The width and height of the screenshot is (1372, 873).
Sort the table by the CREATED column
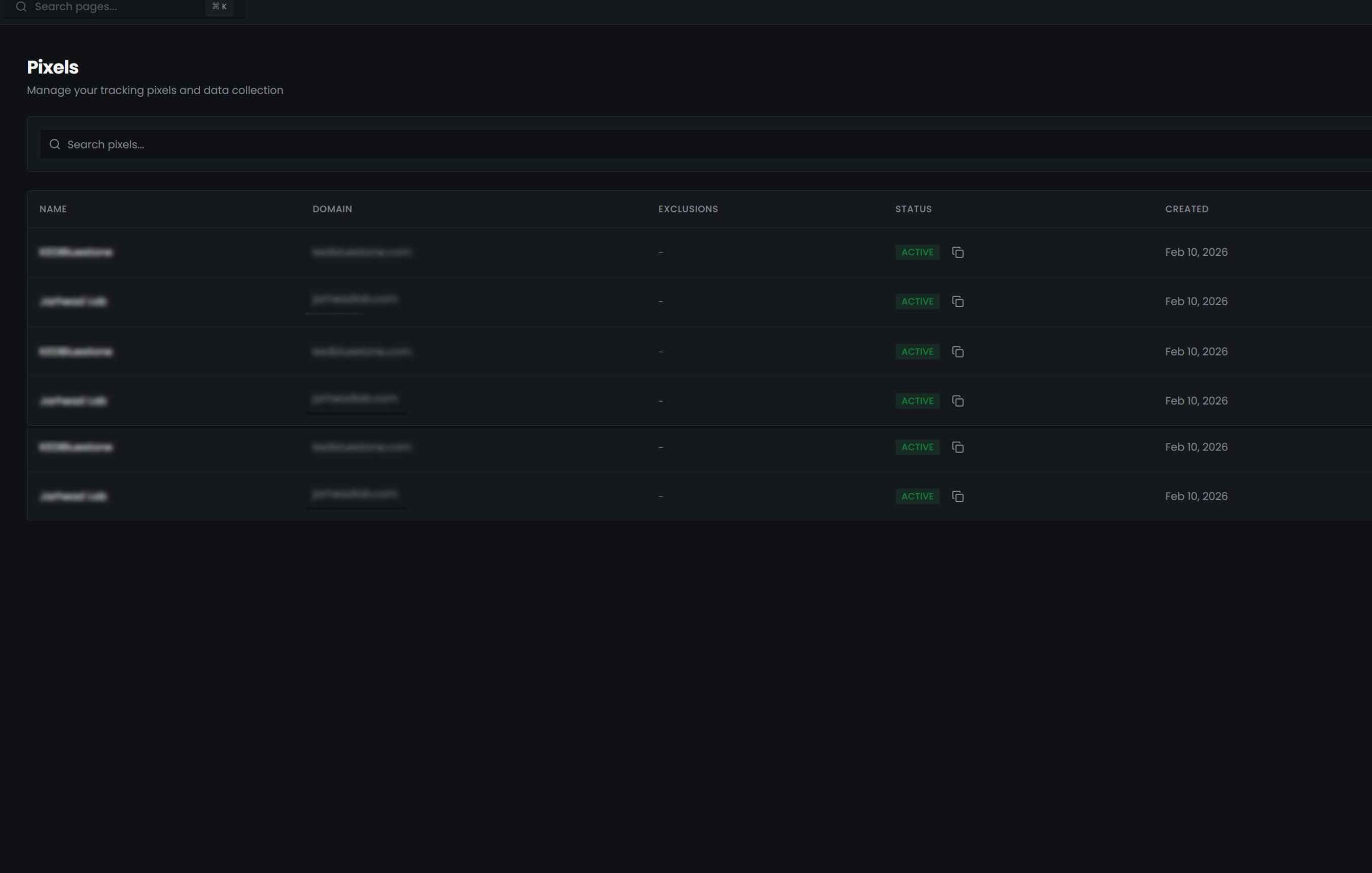point(1186,209)
